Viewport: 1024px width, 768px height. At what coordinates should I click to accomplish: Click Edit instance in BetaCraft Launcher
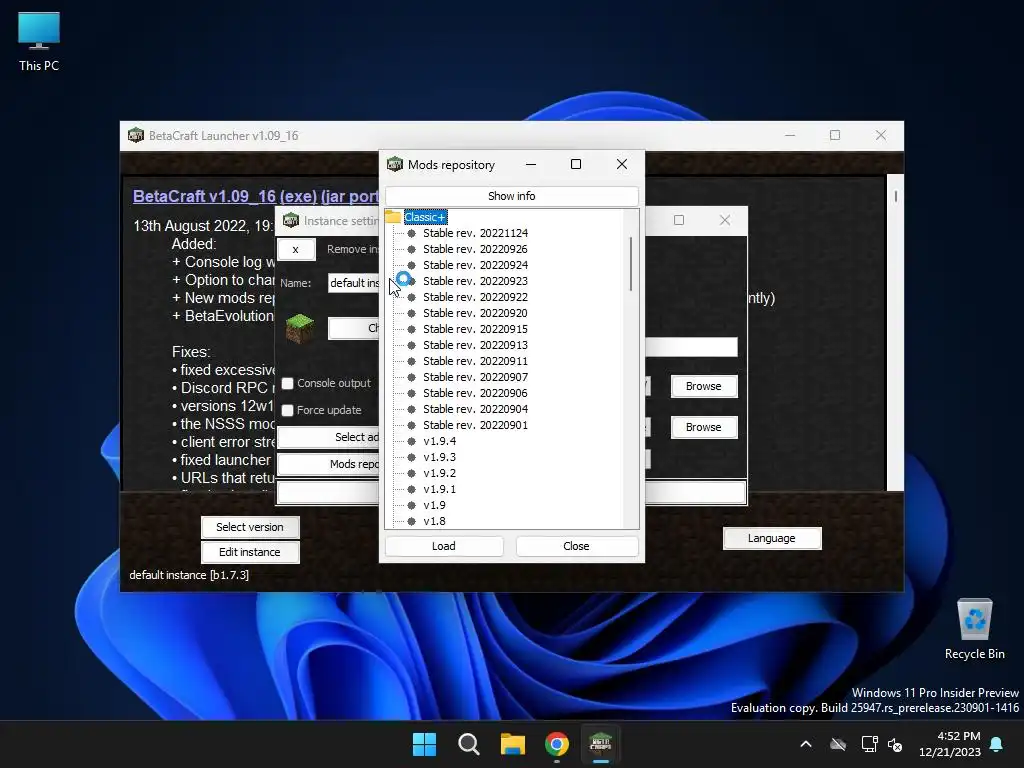249,552
